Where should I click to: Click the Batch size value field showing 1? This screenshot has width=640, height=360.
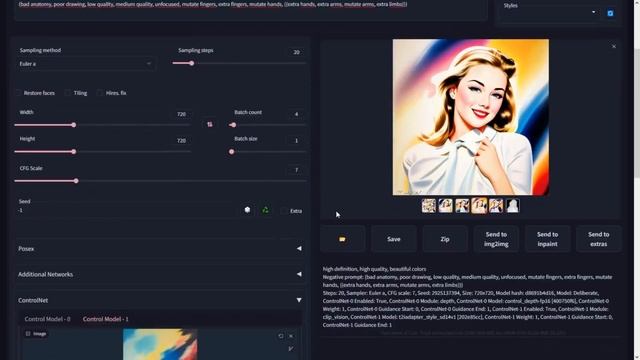pyautogui.click(x=296, y=140)
